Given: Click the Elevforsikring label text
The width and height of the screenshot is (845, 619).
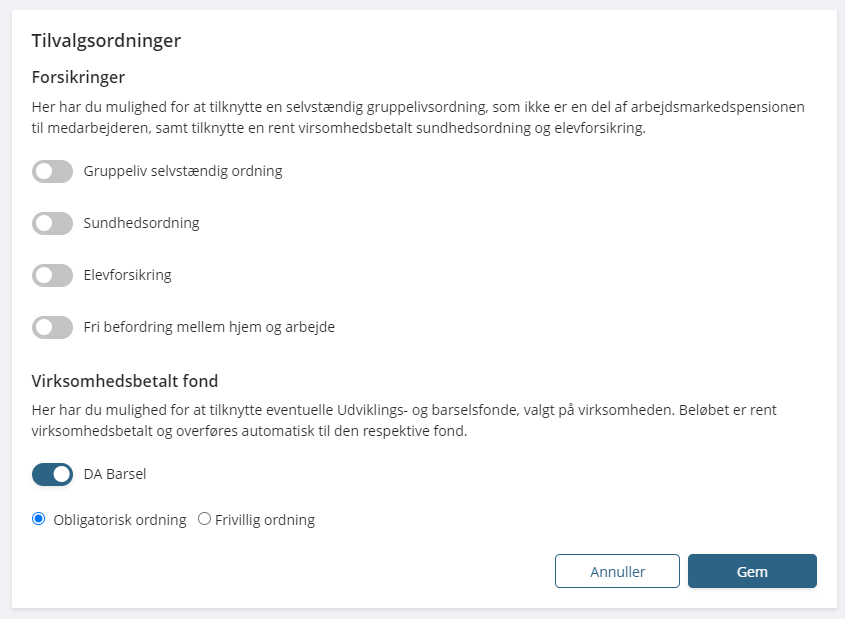Looking at the screenshot, I should (127, 275).
